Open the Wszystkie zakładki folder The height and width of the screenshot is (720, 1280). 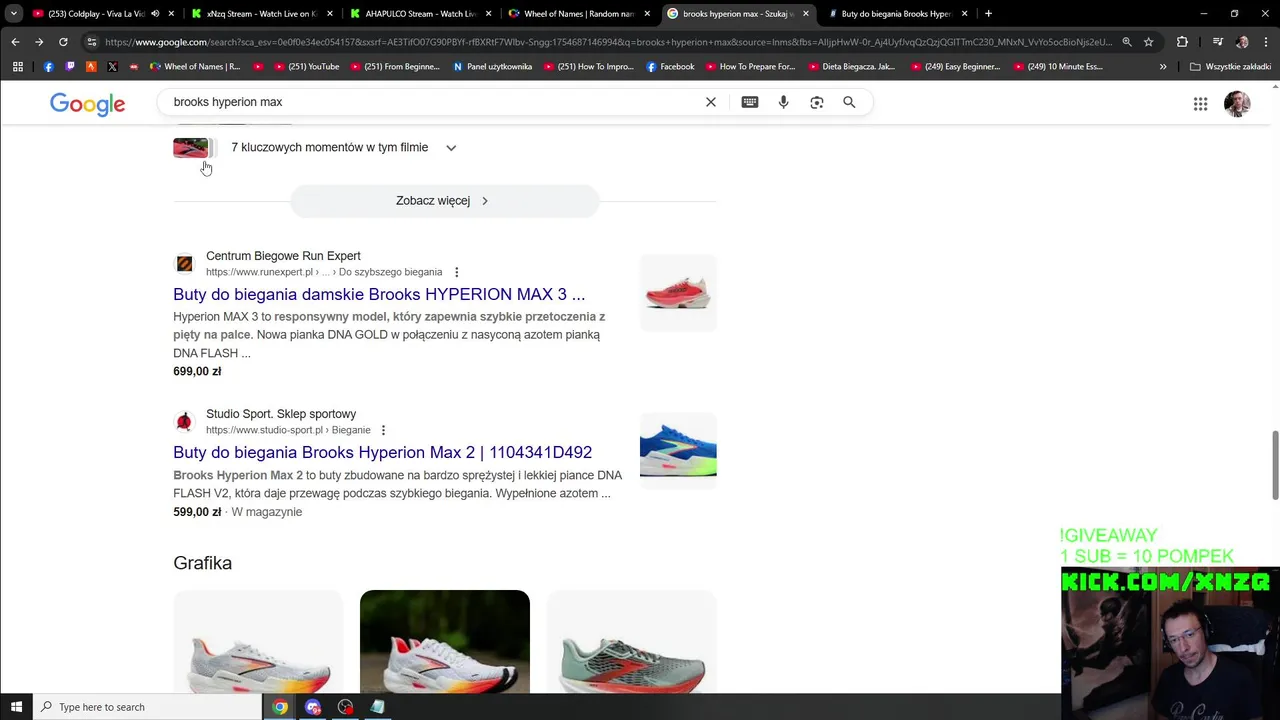click(x=1230, y=67)
